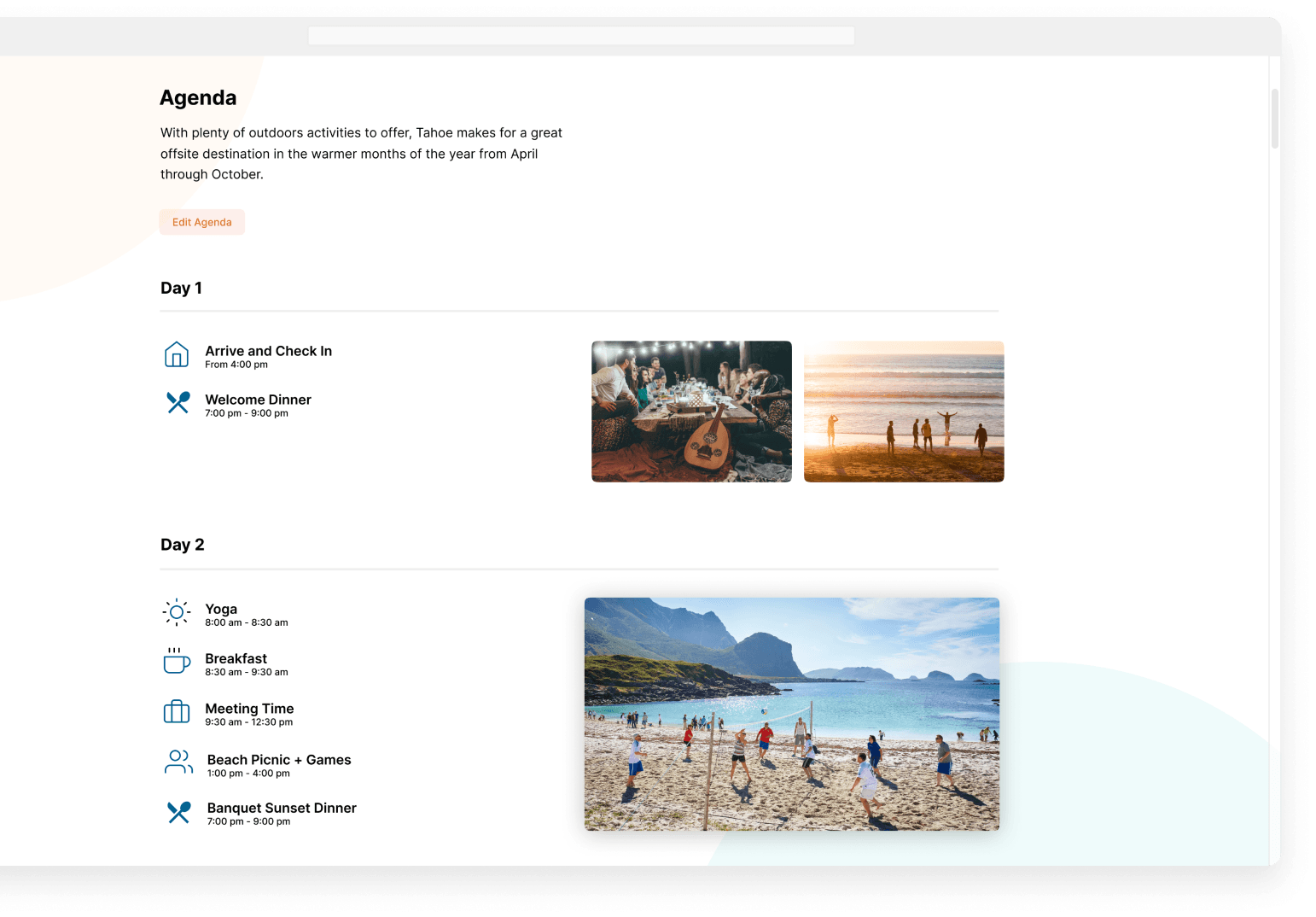Open the dinner table photo thumbnail
Image resolution: width=1316 pixels, height=917 pixels.
coord(691,412)
